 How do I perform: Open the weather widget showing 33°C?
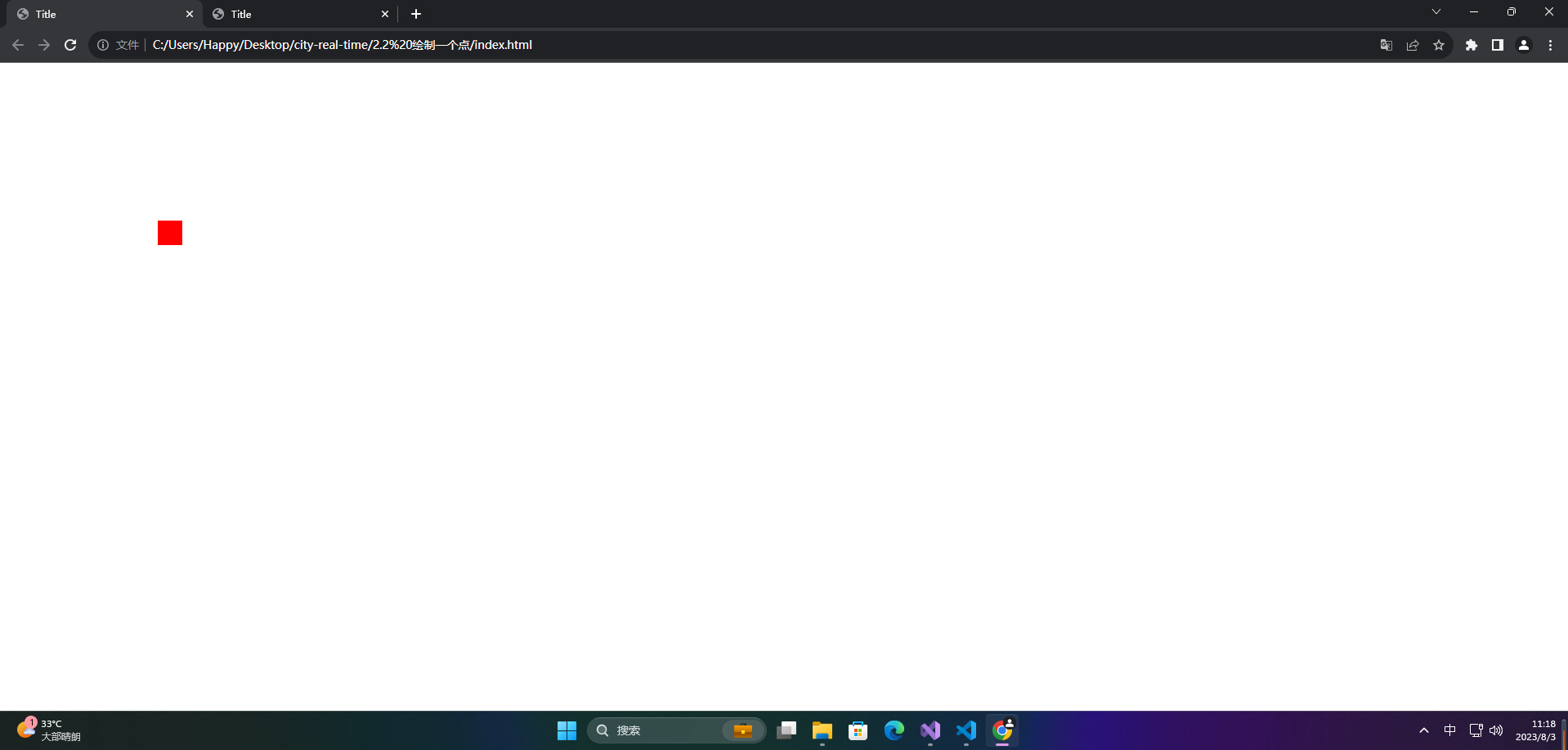(x=49, y=730)
